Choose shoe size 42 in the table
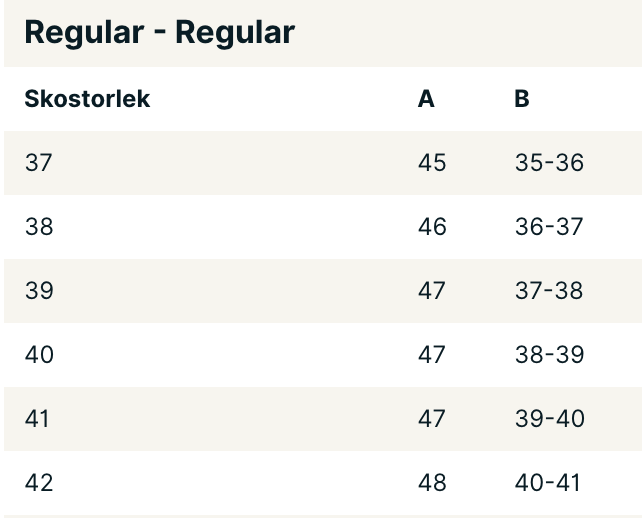This screenshot has height=518, width=642. coord(39,483)
